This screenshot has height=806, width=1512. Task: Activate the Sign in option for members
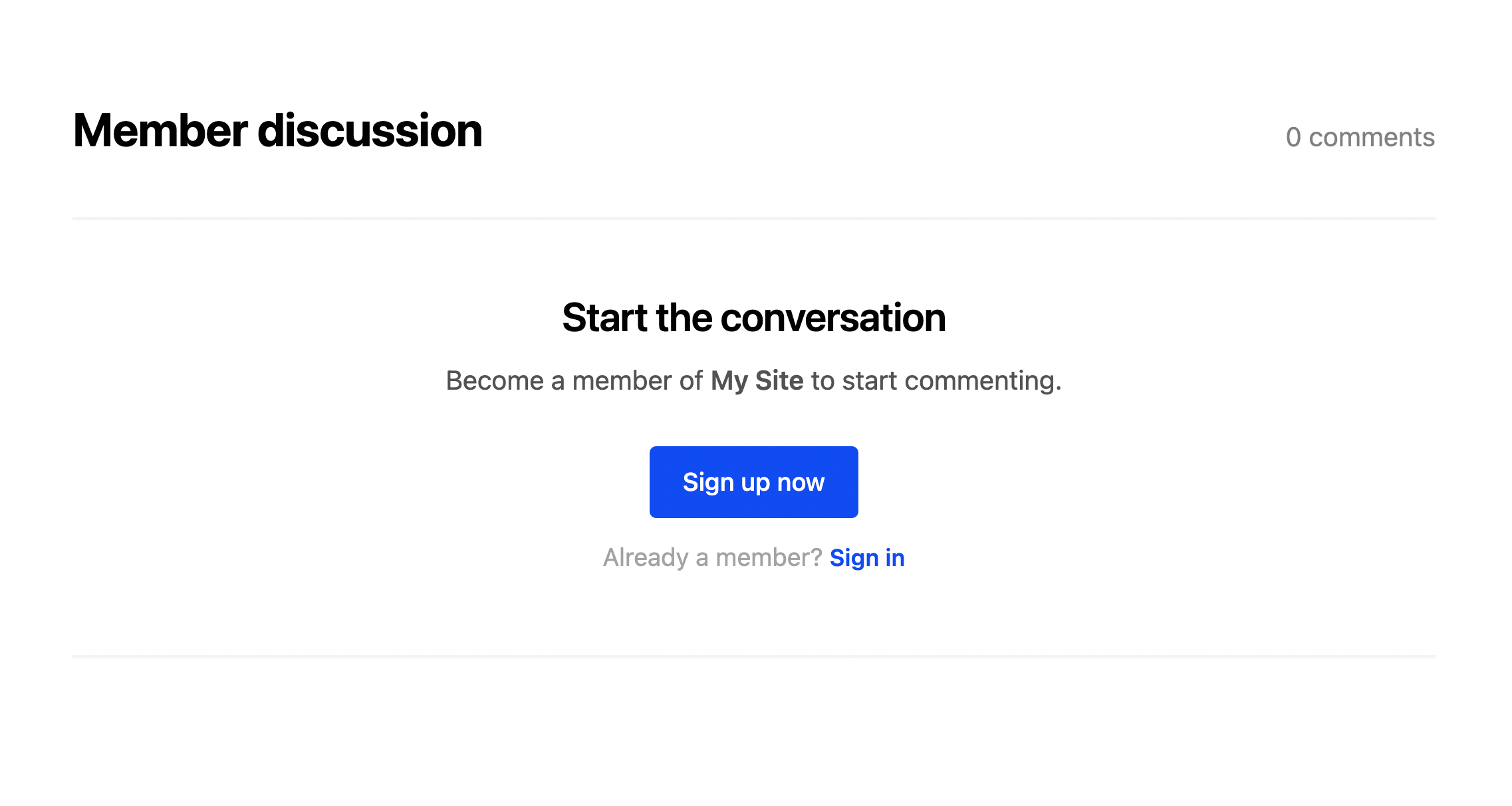click(x=867, y=557)
